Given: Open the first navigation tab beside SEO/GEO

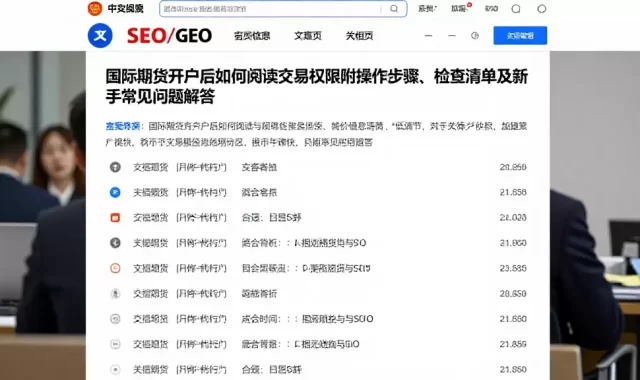Looking at the screenshot, I should (x=252, y=36).
